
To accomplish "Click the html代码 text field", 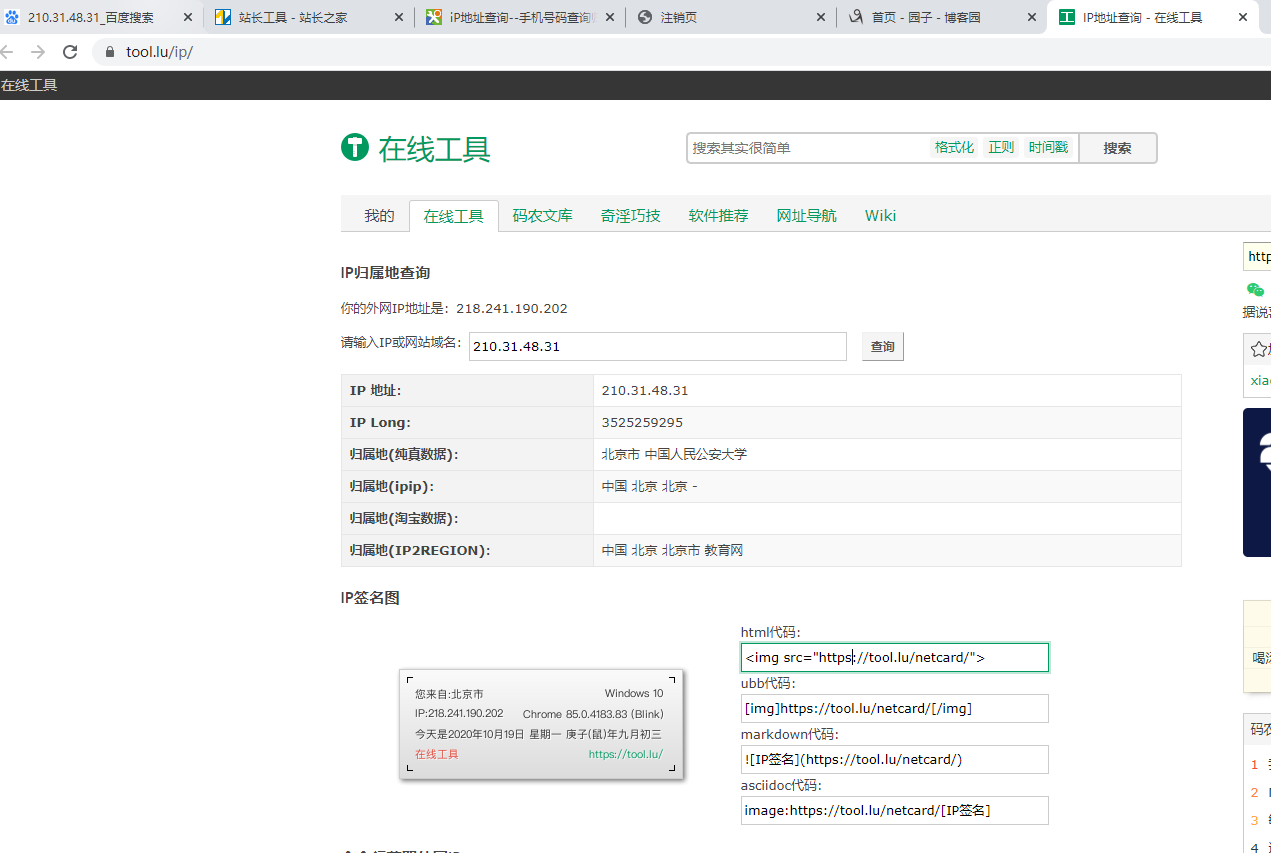I will point(895,657).
